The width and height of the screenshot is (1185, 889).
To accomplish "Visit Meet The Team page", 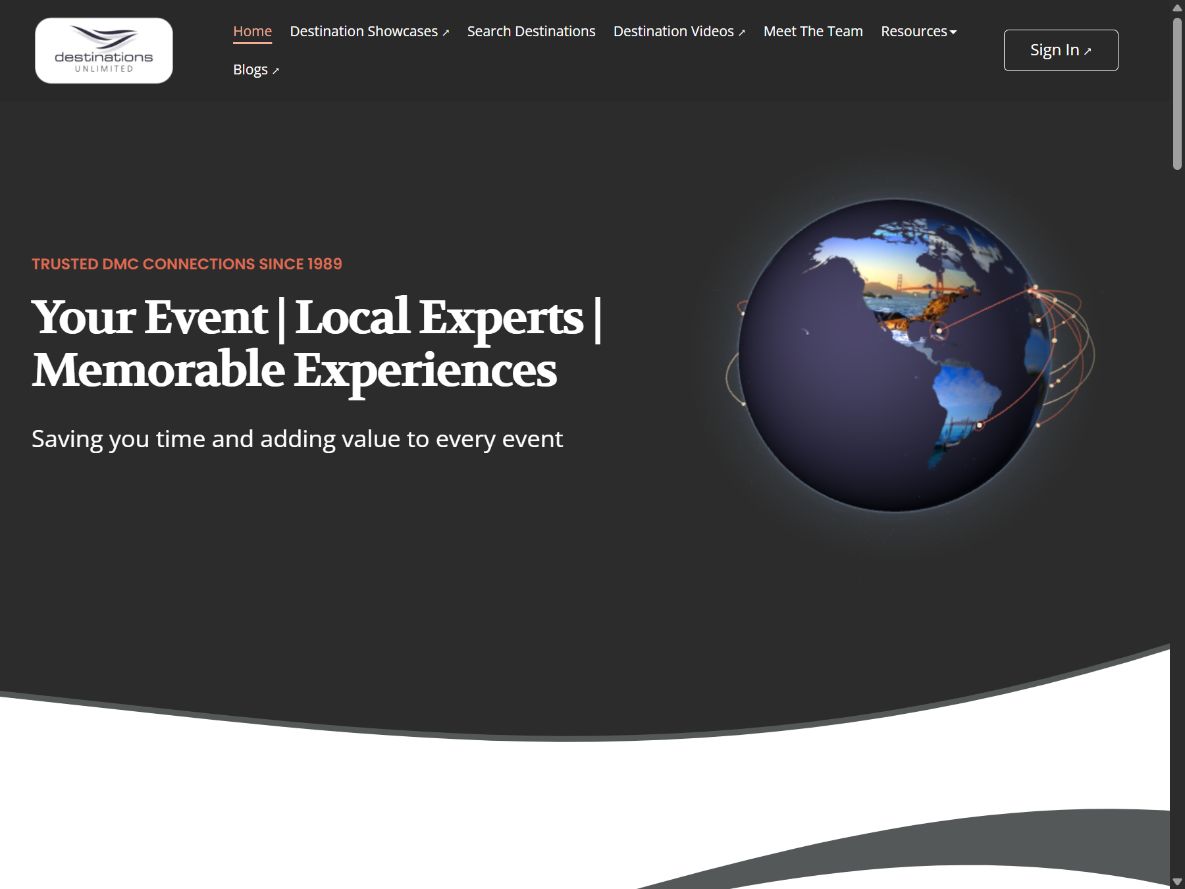I will 813,31.
